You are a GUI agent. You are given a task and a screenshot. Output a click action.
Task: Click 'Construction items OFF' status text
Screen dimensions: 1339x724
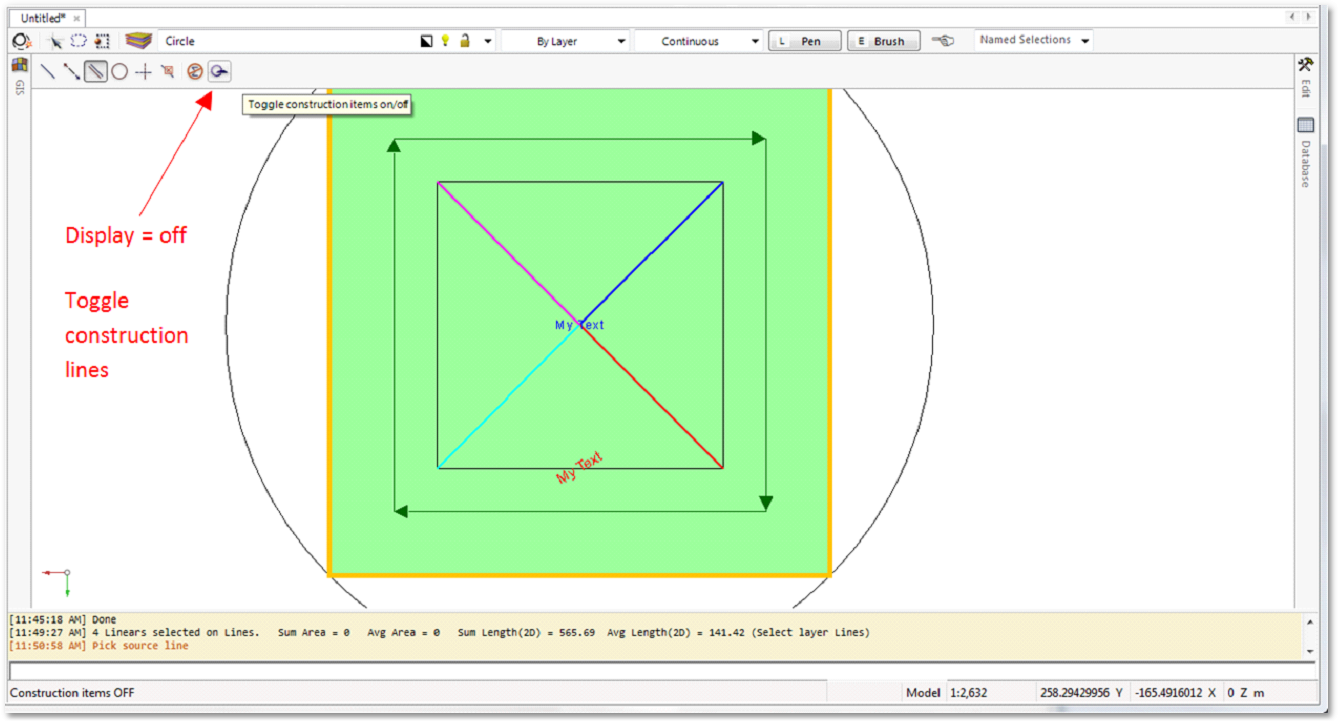point(72,692)
